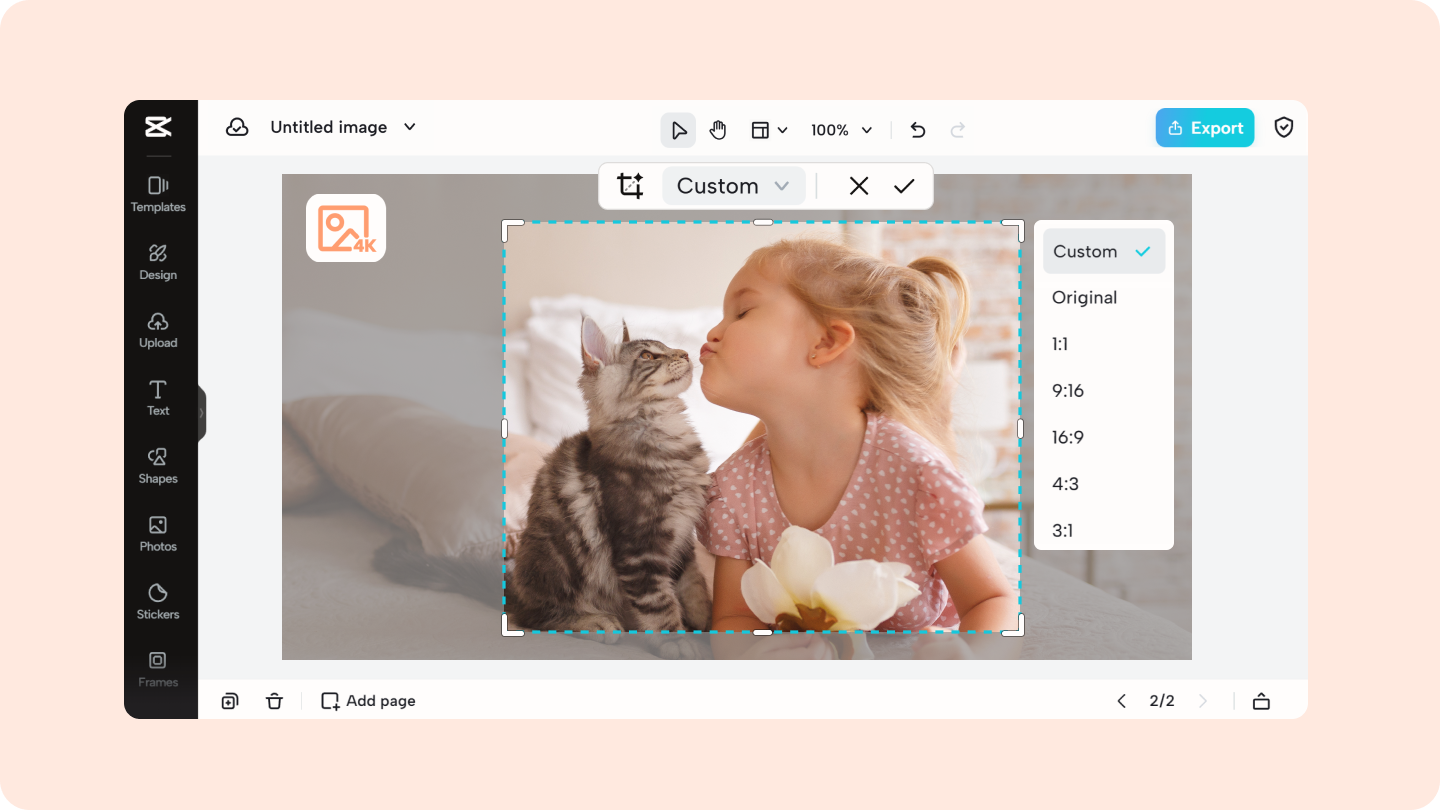Redo the last action

(958, 130)
